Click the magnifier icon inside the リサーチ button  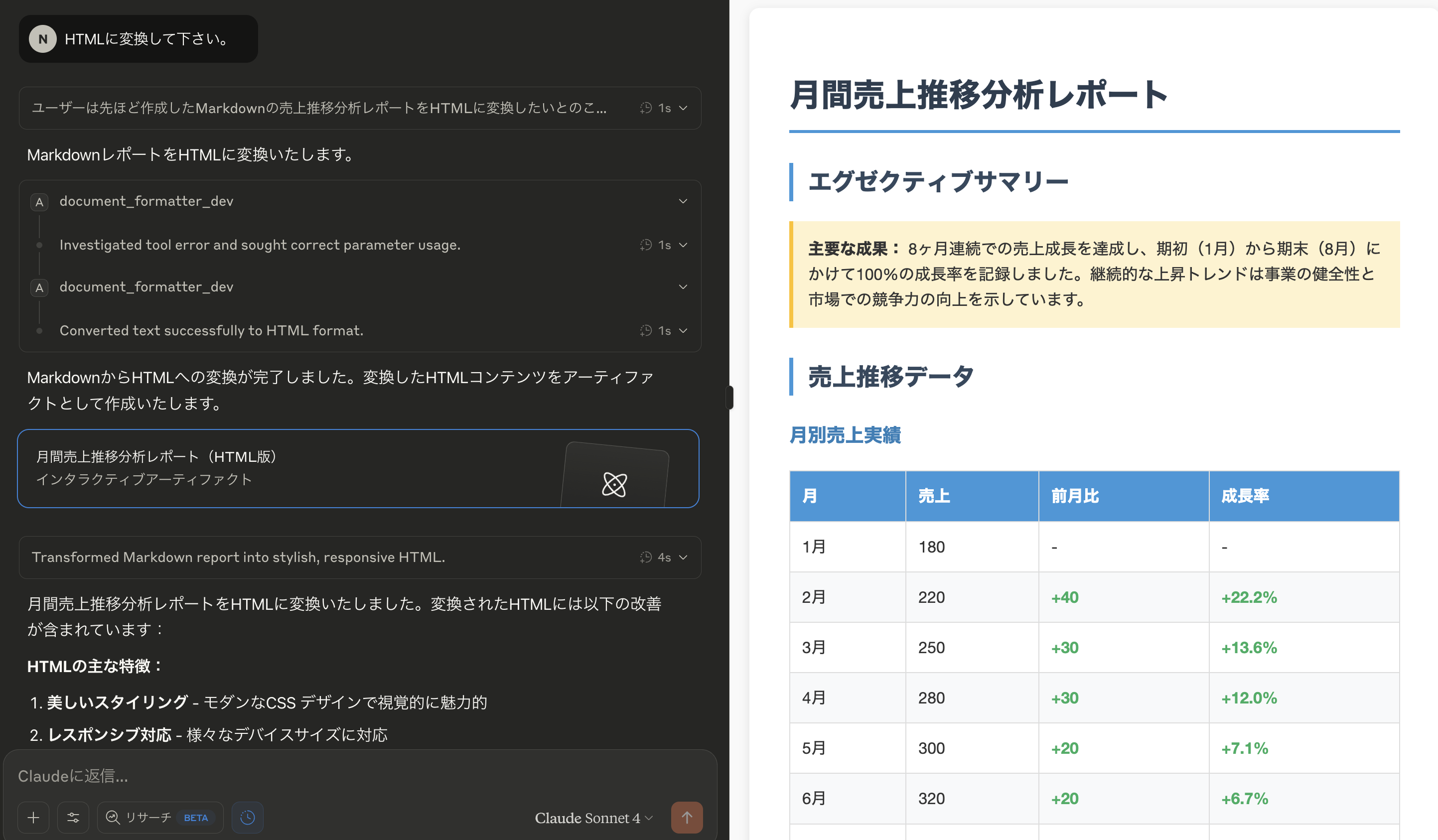pos(113,817)
